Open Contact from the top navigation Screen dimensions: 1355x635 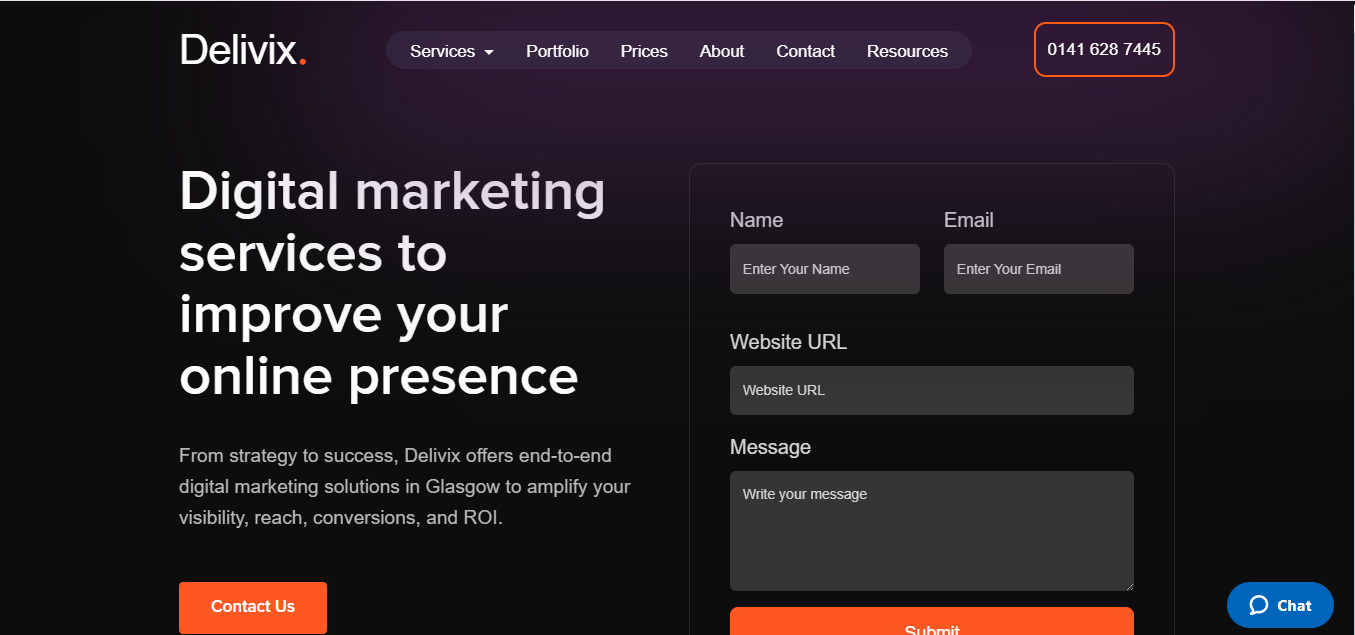pyautogui.click(x=805, y=51)
